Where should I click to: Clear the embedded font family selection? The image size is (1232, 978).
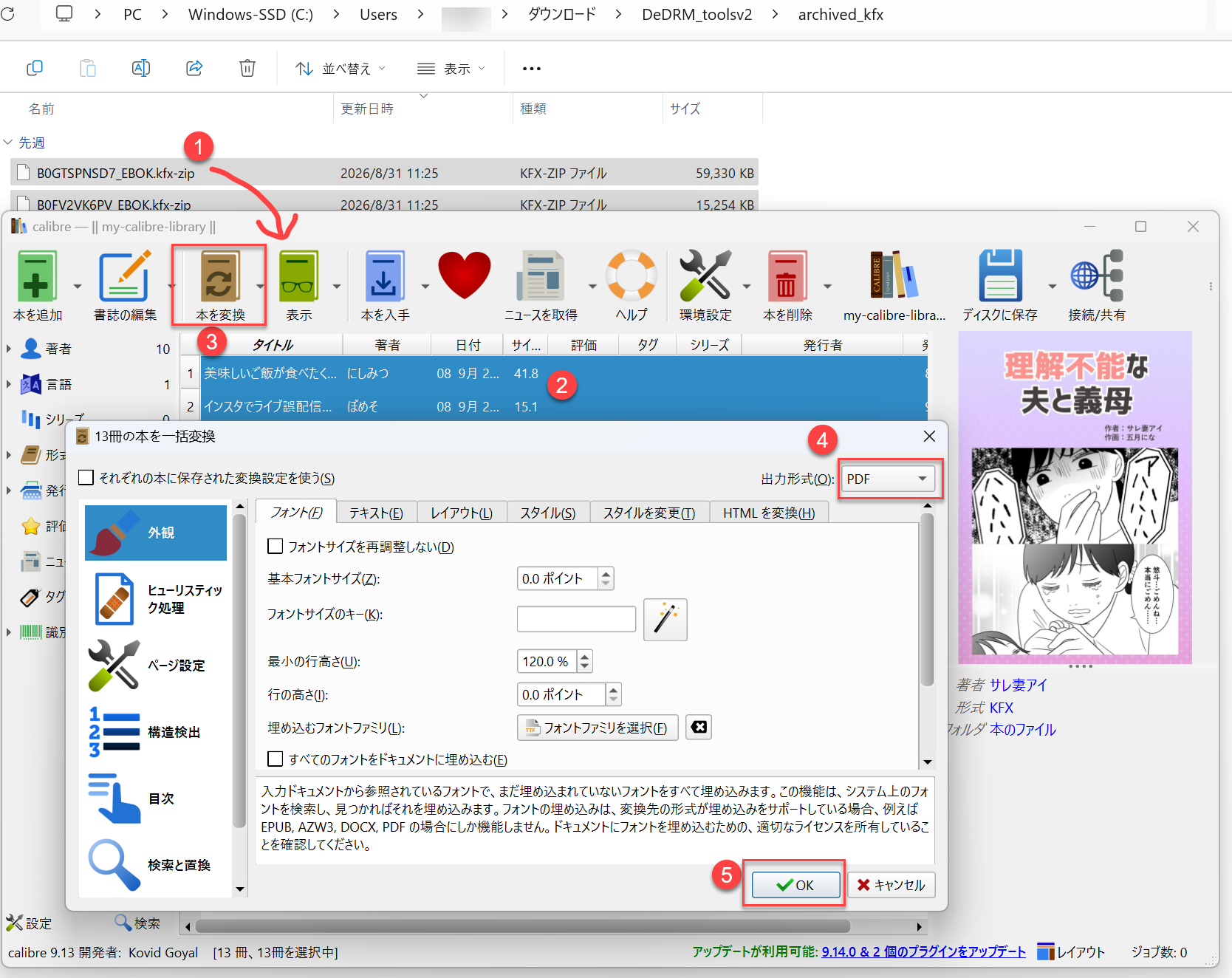tap(699, 728)
